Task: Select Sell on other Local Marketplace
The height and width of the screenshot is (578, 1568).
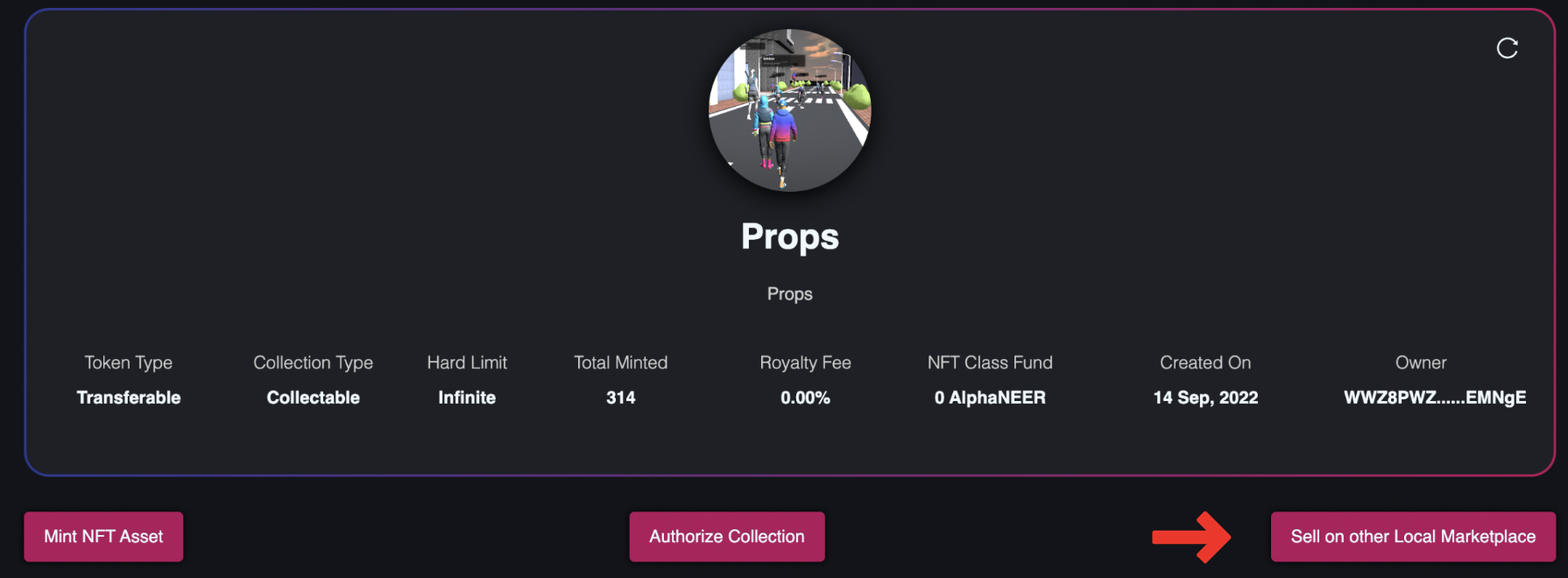Action: click(1412, 537)
